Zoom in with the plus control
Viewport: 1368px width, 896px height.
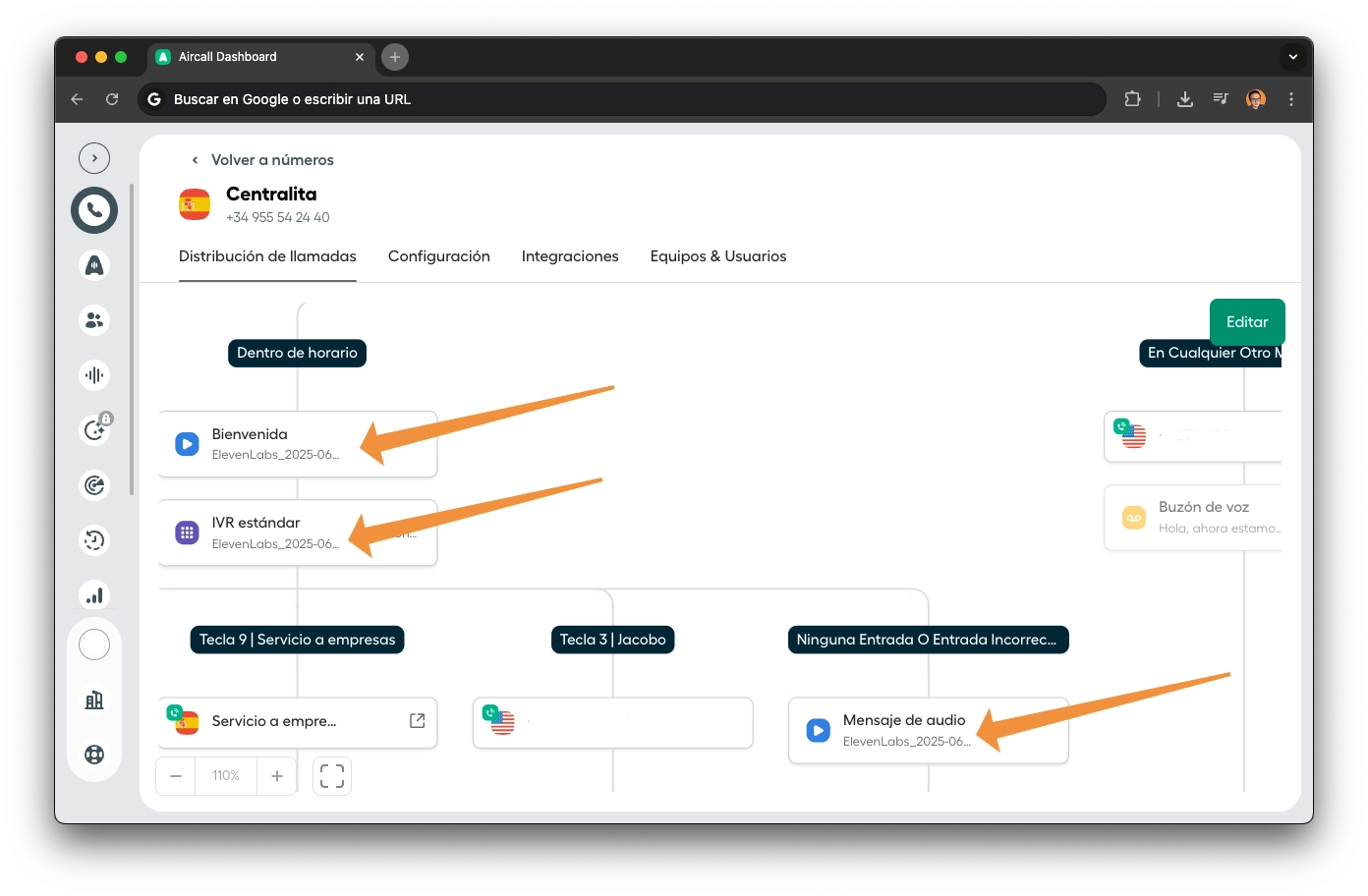pos(276,775)
